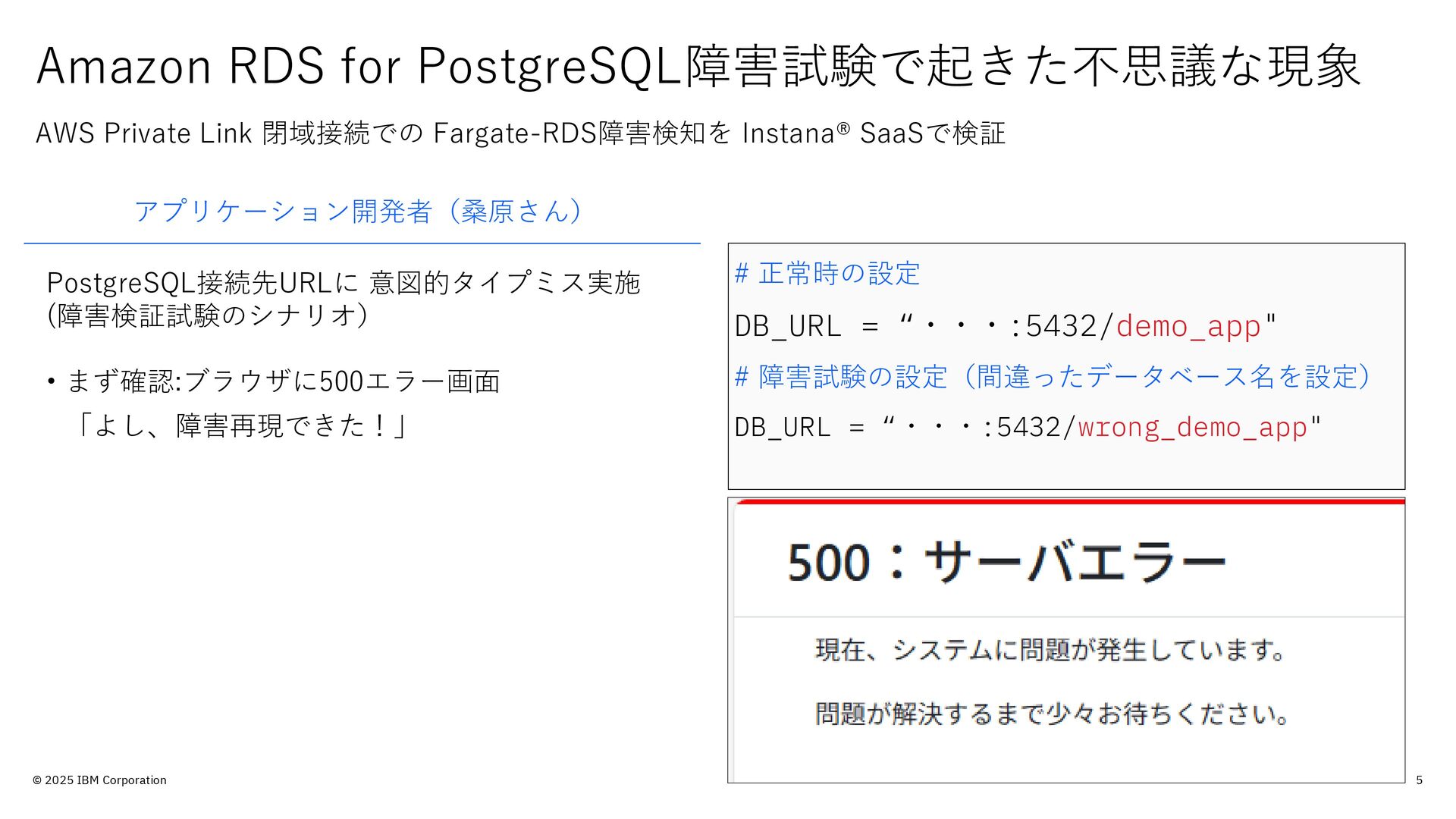Click the slide title about Amazon RDS for PostgreSQL
The image size is (1456, 819).
698,66
